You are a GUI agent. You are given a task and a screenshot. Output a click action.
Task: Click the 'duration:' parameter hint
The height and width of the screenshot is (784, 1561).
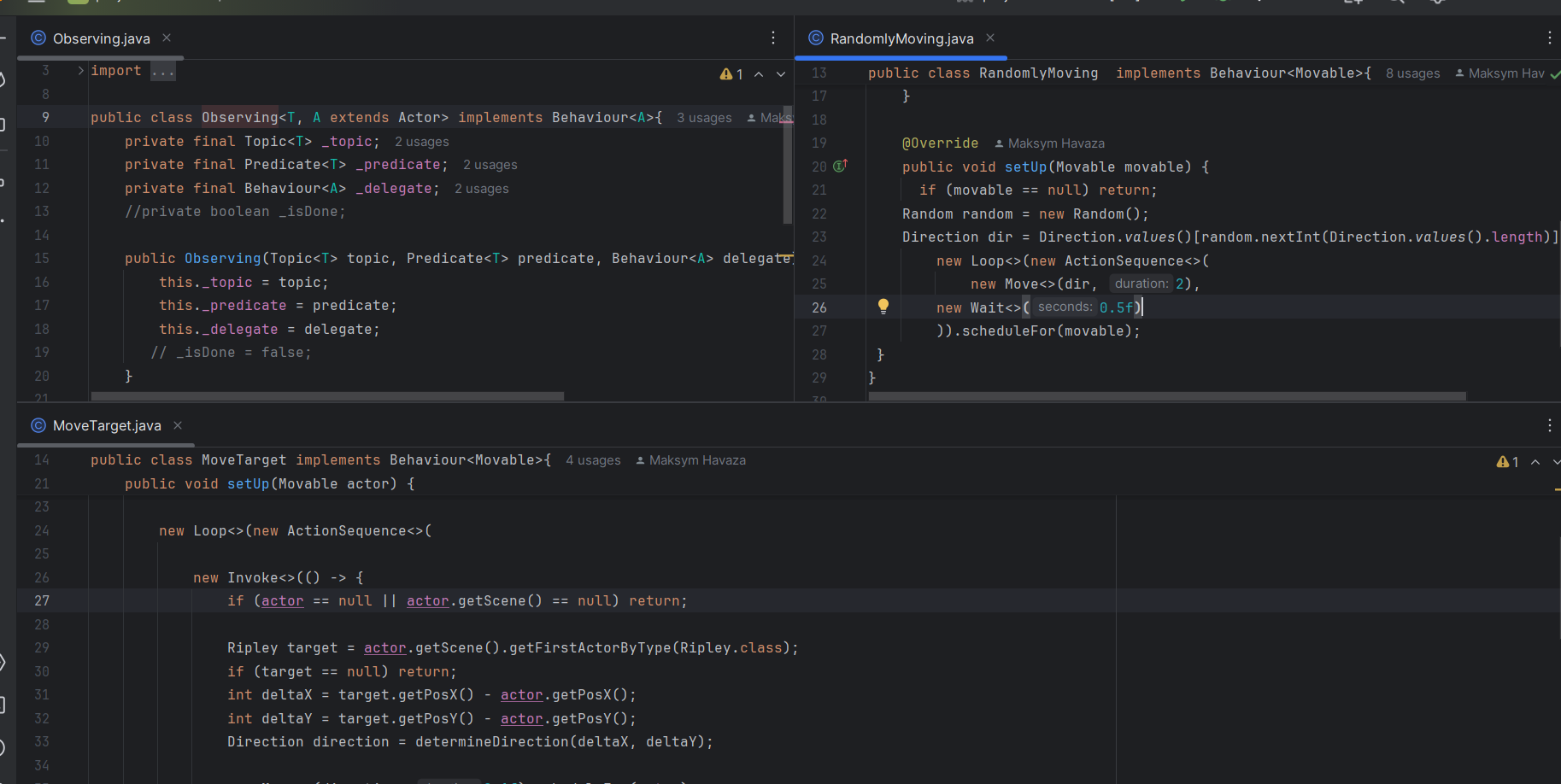tap(1141, 284)
